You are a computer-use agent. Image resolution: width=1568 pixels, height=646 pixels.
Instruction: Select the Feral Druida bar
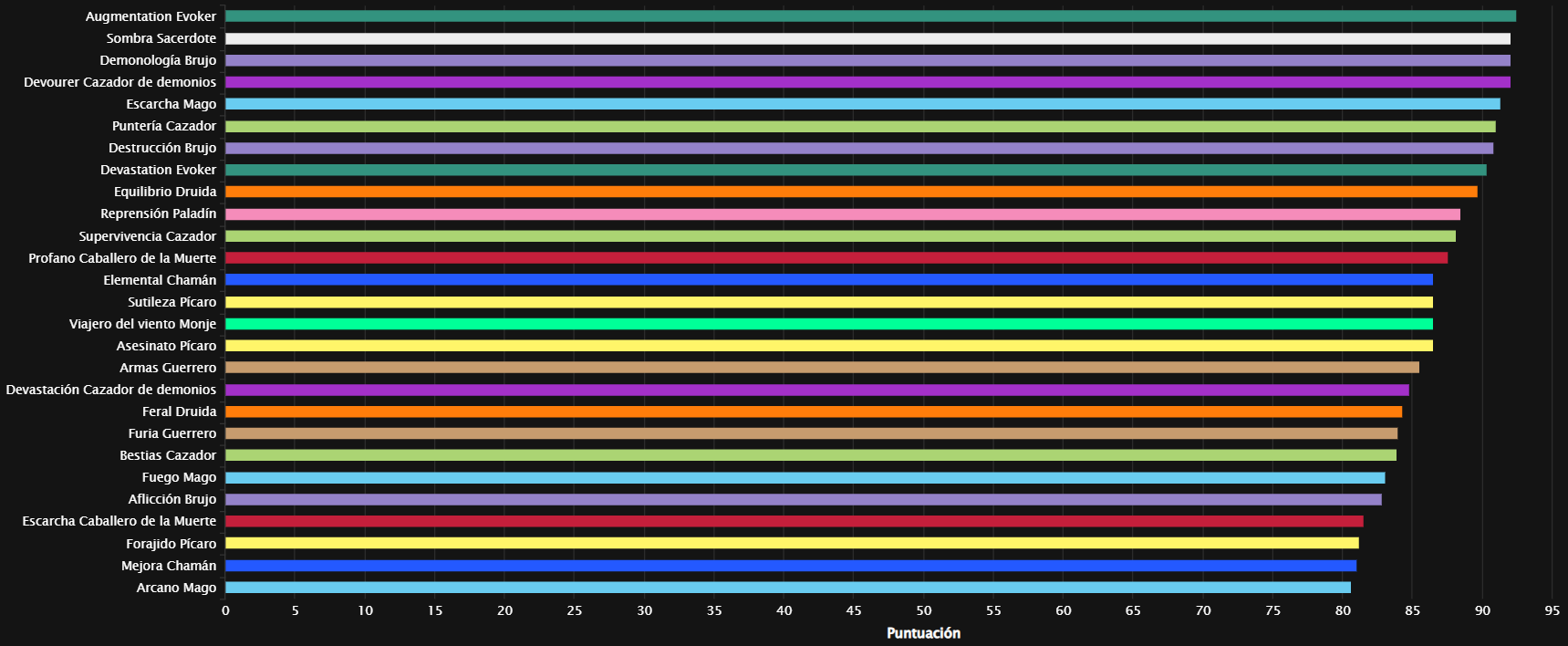pos(814,412)
